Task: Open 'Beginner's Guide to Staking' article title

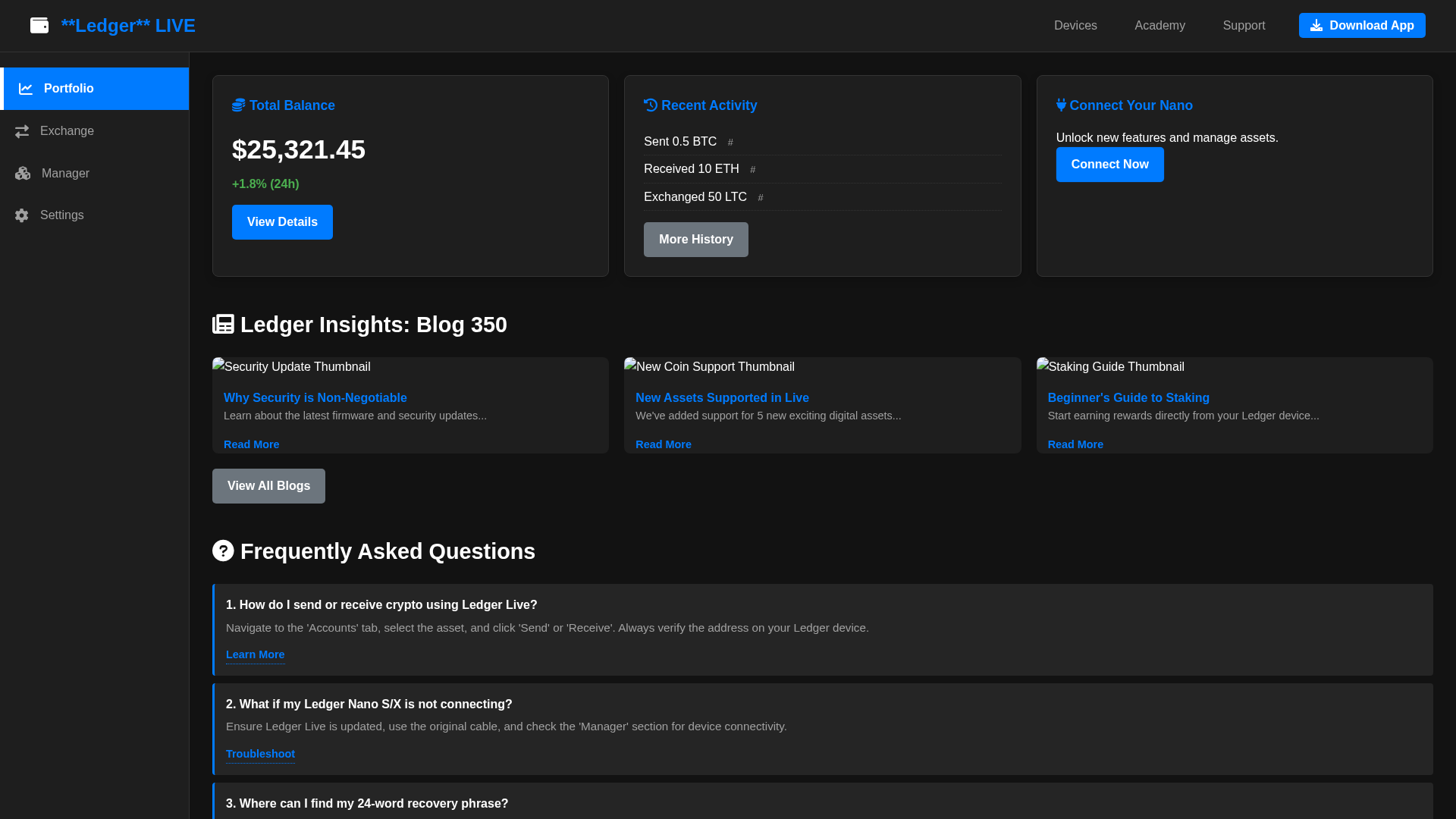Action: (x=1128, y=398)
